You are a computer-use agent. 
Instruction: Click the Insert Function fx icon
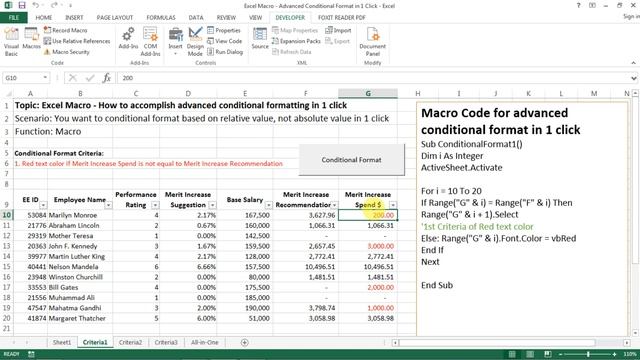coord(107,78)
